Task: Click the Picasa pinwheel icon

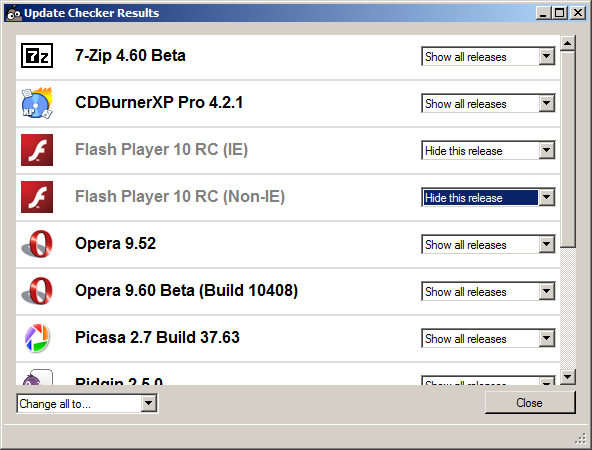Action: [37, 338]
